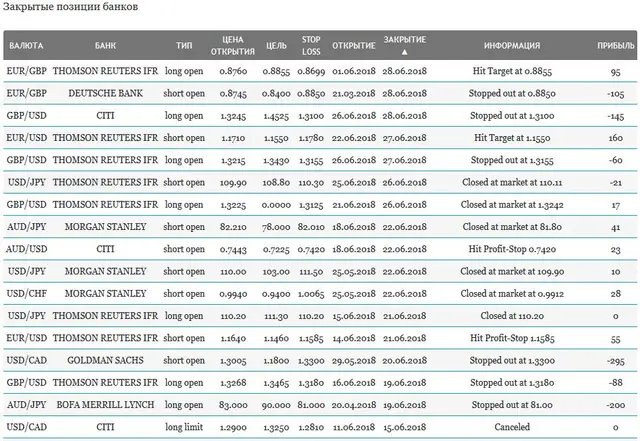This screenshot has height=441, width=640.
Task: Sort table by ТИП column header
Action: (184, 45)
